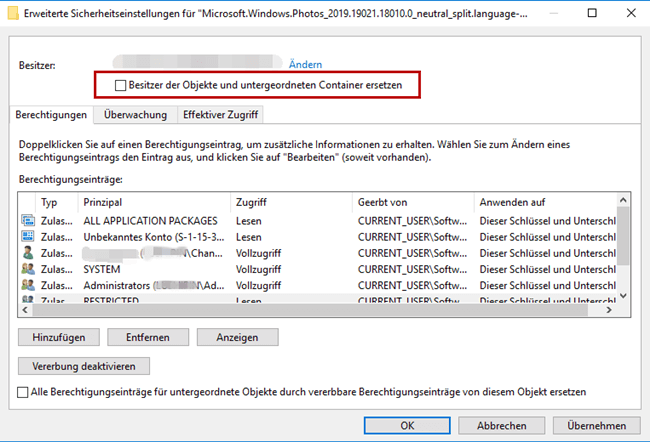
Task: Toggle Alle Berechtigungseinträge ersetzen checkbox
Action: click(22, 392)
